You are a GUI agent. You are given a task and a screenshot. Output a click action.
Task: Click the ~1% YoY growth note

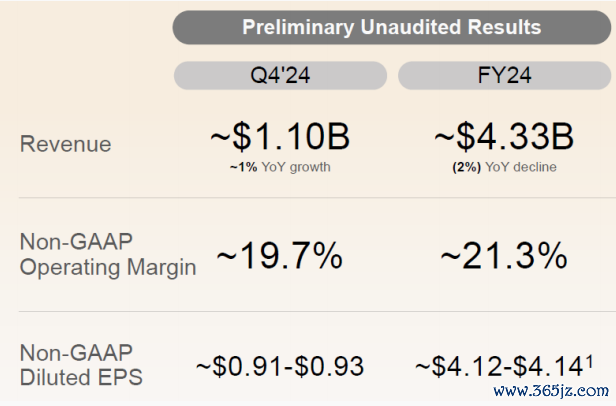point(280,167)
